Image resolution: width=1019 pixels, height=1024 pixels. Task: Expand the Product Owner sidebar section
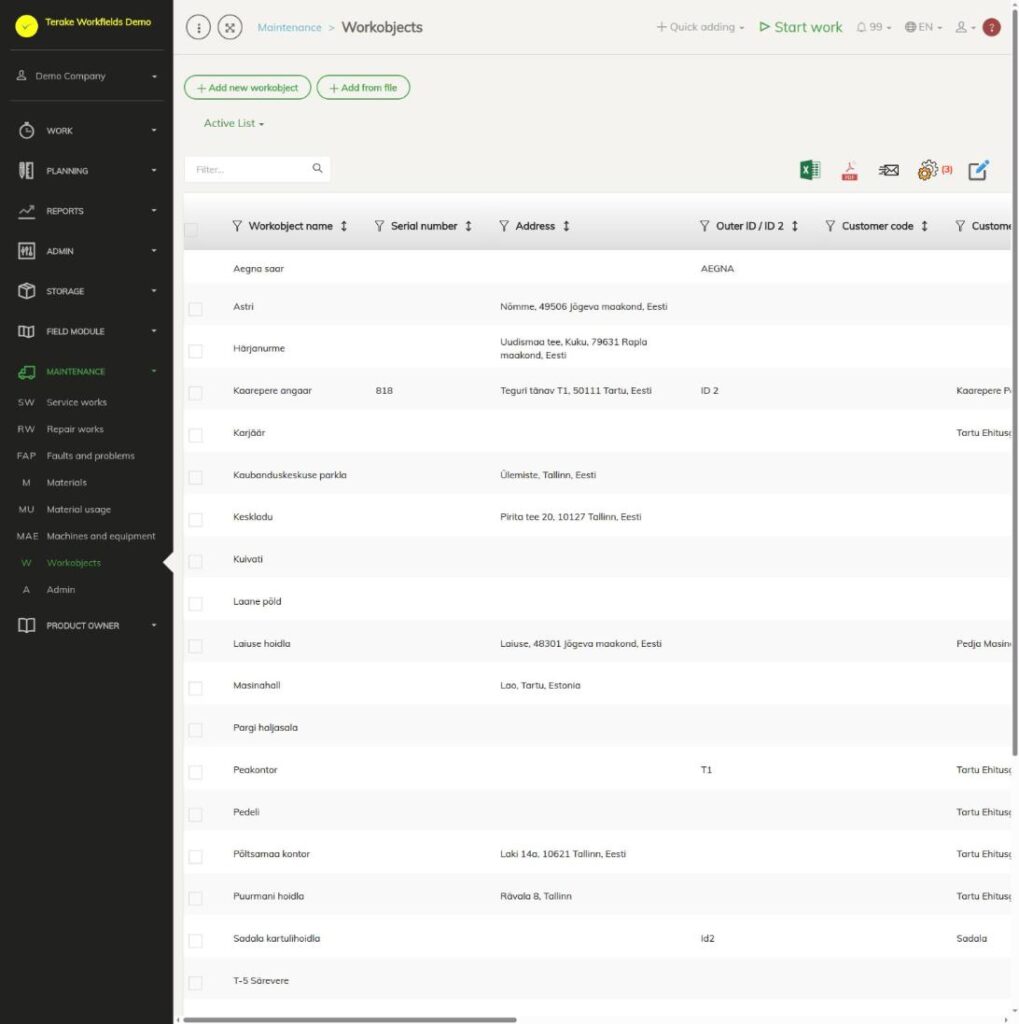[x=87, y=626]
